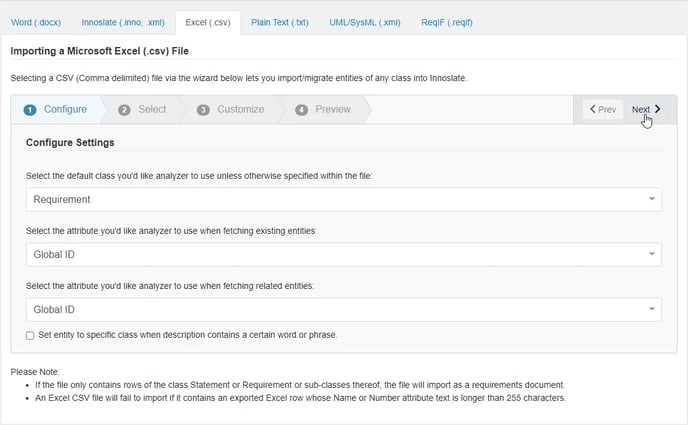Click step 2 number circle icon
Screen dimensions: 688x425
click(124, 110)
